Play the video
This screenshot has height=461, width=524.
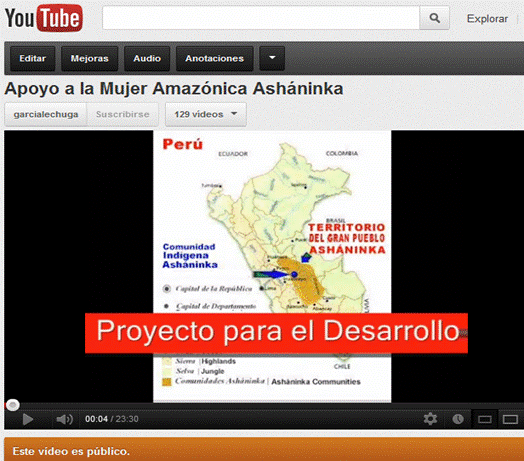[x=27, y=419]
